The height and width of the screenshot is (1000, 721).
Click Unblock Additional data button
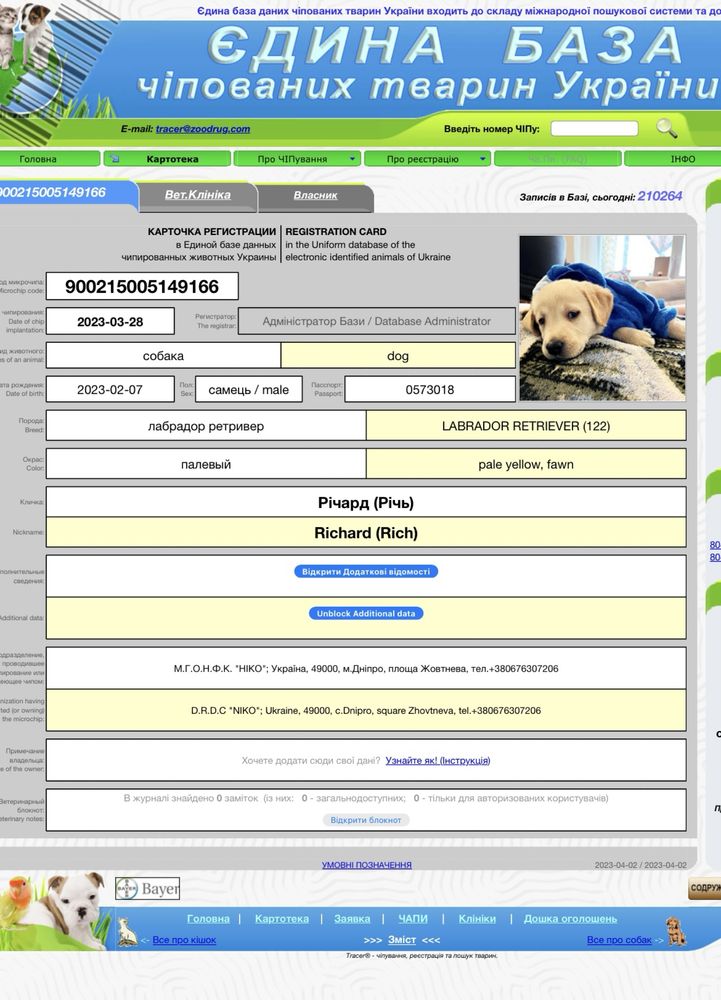[x=366, y=614]
